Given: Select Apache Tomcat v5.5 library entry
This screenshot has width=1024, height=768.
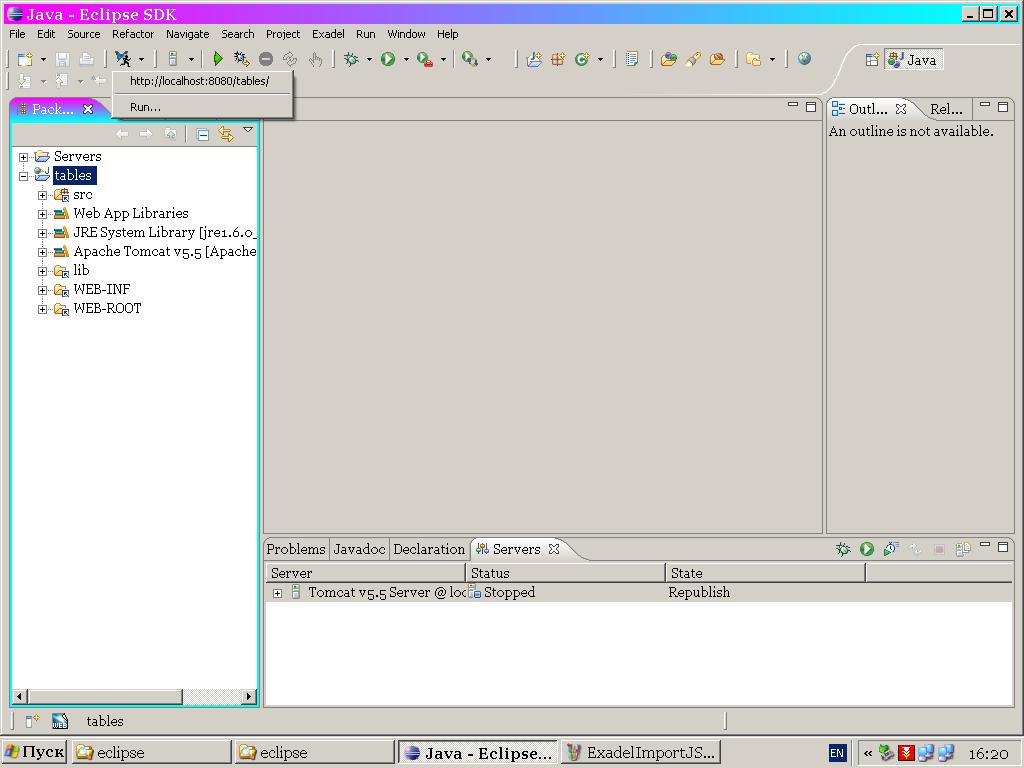Looking at the screenshot, I should (x=165, y=251).
